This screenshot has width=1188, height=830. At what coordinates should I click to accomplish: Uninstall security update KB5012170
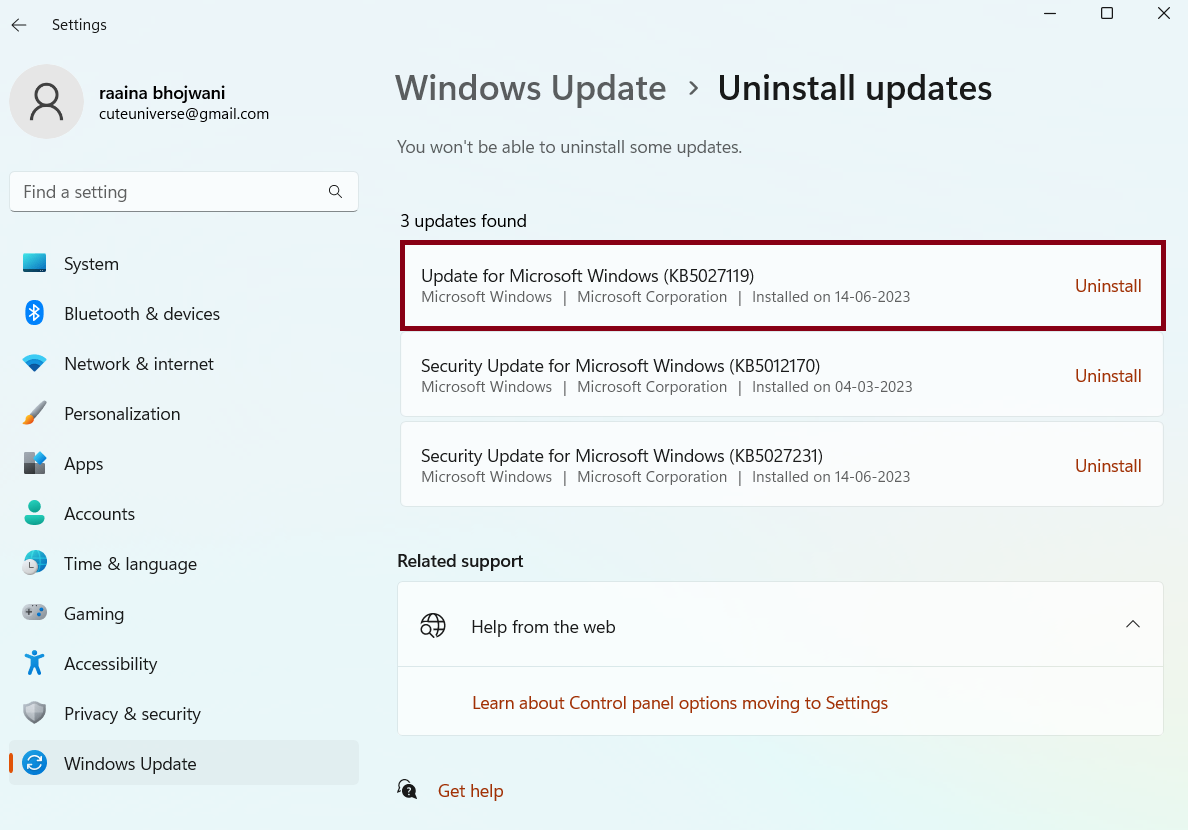pyautogui.click(x=1108, y=376)
